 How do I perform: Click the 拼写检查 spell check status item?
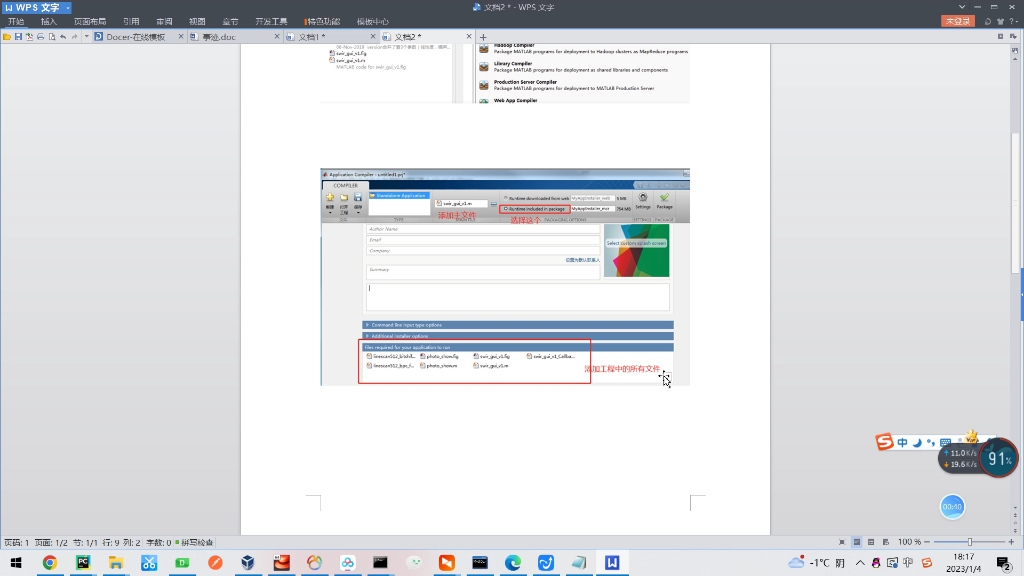194,543
